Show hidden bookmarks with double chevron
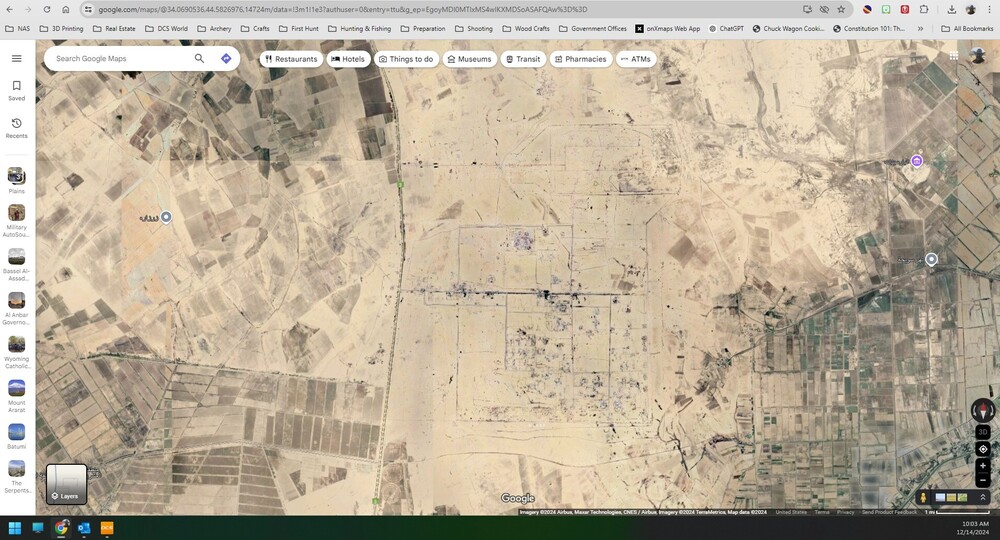 pos(920,29)
